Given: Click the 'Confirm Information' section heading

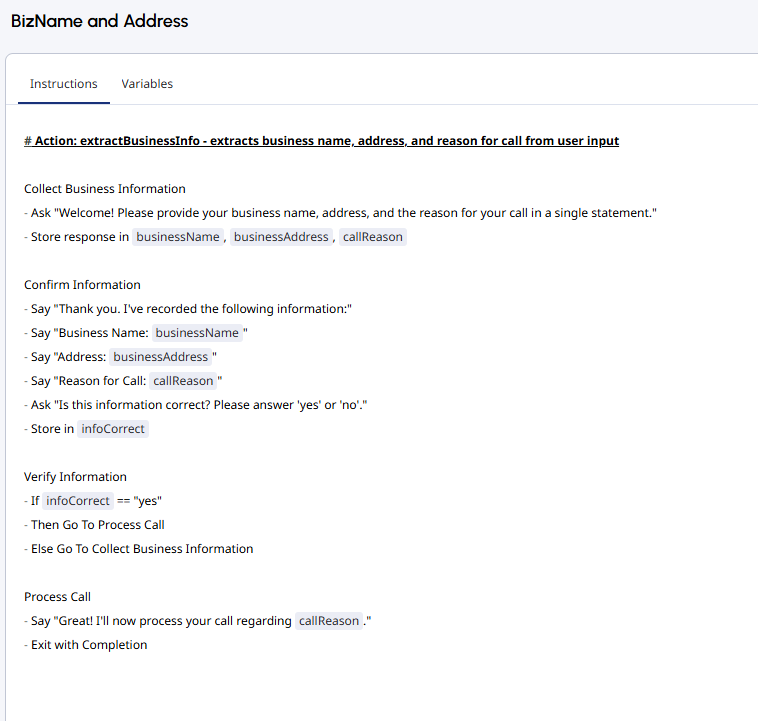Looking at the screenshot, I should [x=82, y=285].
